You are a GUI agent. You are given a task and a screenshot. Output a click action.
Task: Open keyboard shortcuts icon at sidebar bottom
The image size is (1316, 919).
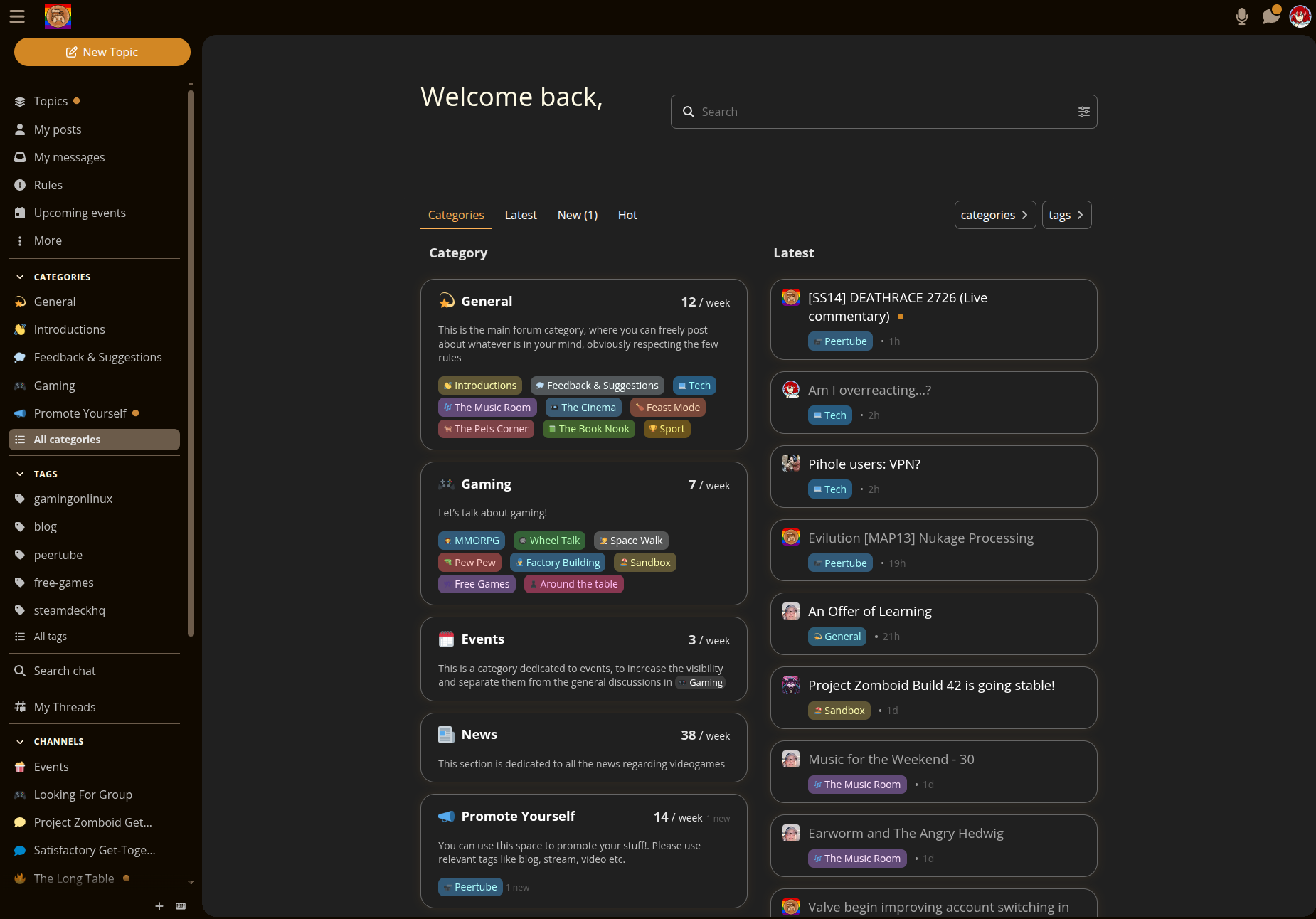(x=181, y=905)
